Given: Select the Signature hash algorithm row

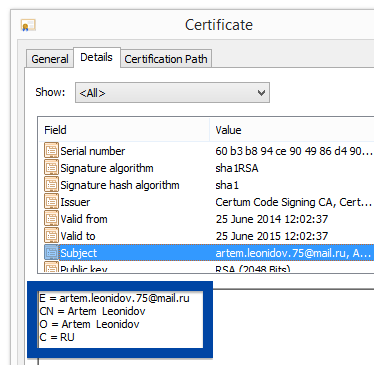Looking at the screenshot, I should pyautogui.click(x=206, y=185).
